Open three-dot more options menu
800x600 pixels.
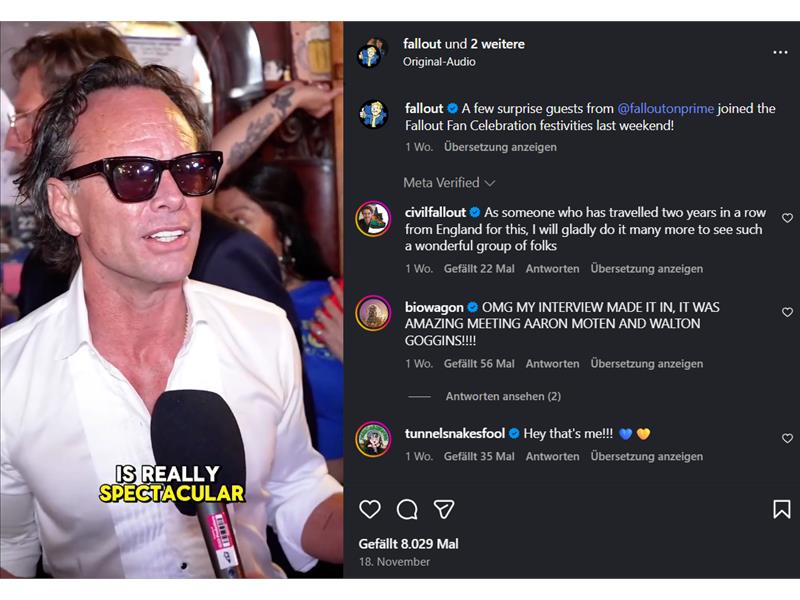click(x=780, y=53)
